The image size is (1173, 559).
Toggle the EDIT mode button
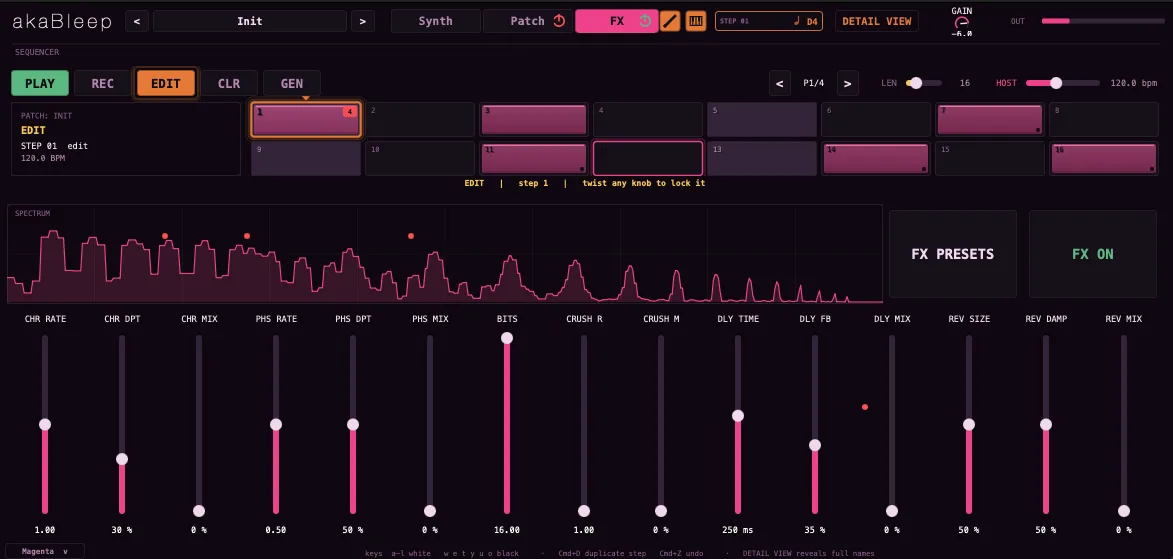pos(165,83)
